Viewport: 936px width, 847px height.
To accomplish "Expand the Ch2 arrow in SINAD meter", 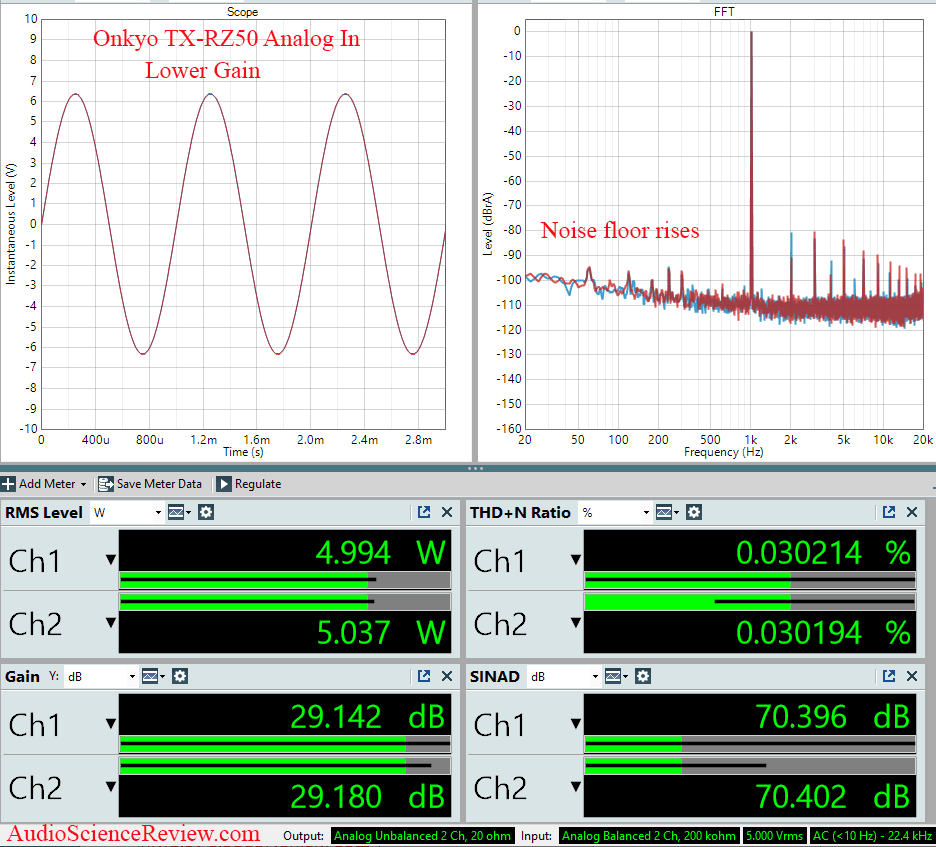I will (x=575, y=787).
